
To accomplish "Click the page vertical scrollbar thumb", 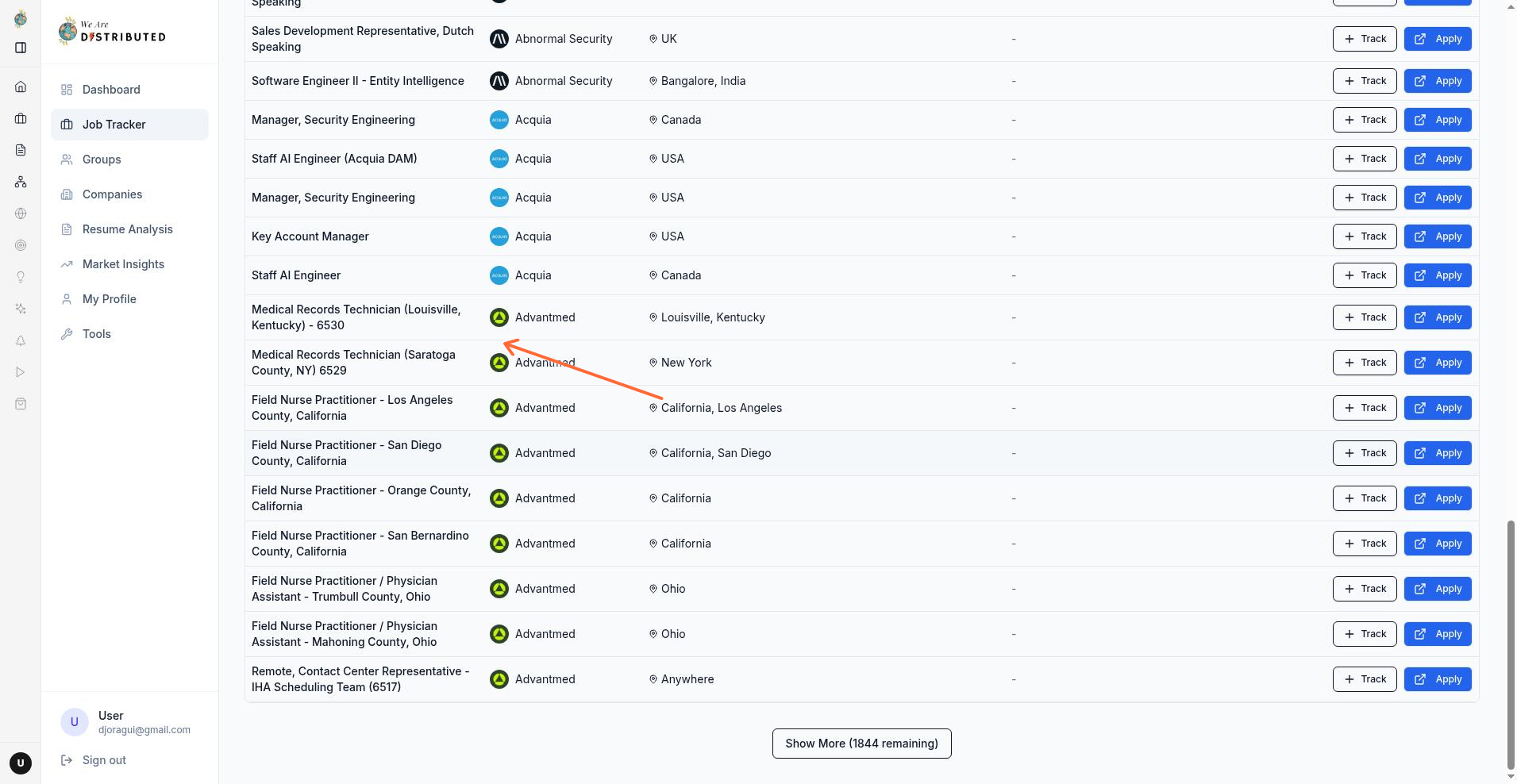I will click(x=1511, y=644).
